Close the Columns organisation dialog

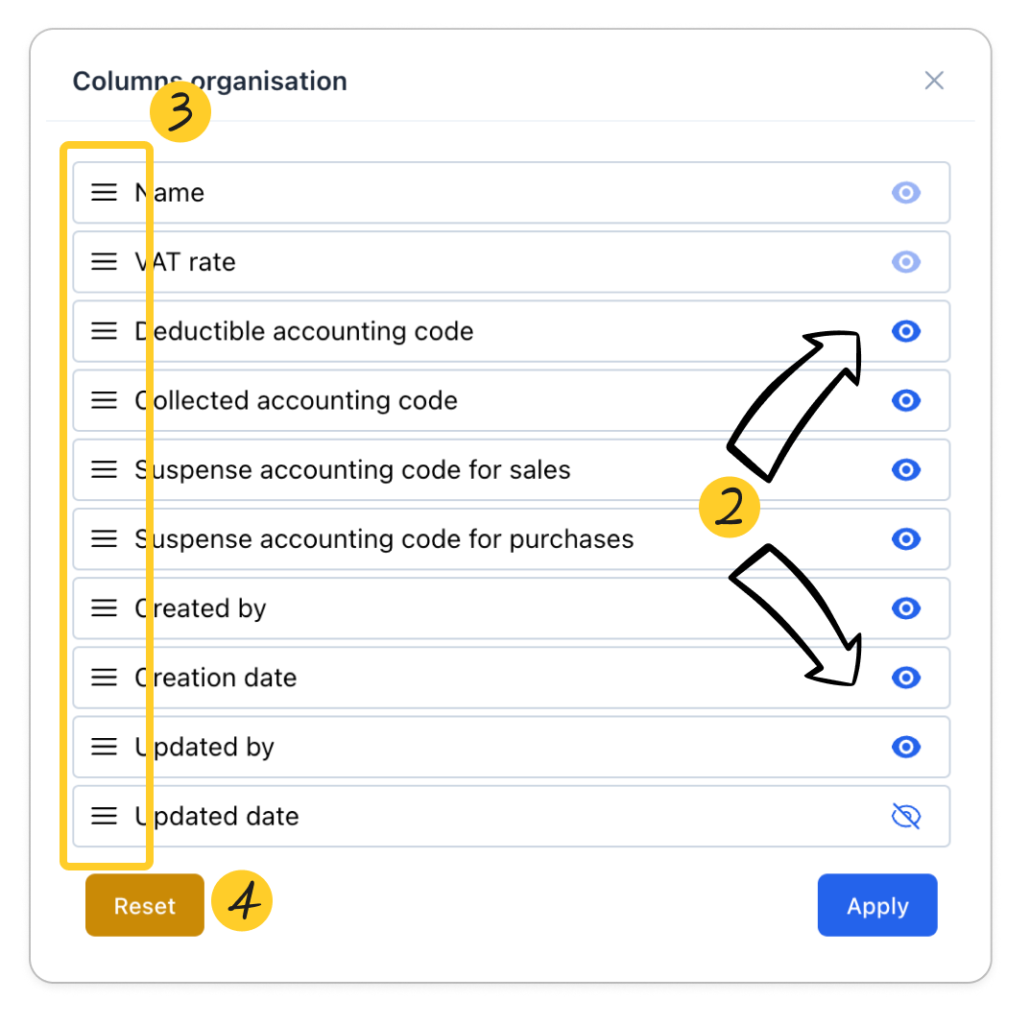(934, 81)
